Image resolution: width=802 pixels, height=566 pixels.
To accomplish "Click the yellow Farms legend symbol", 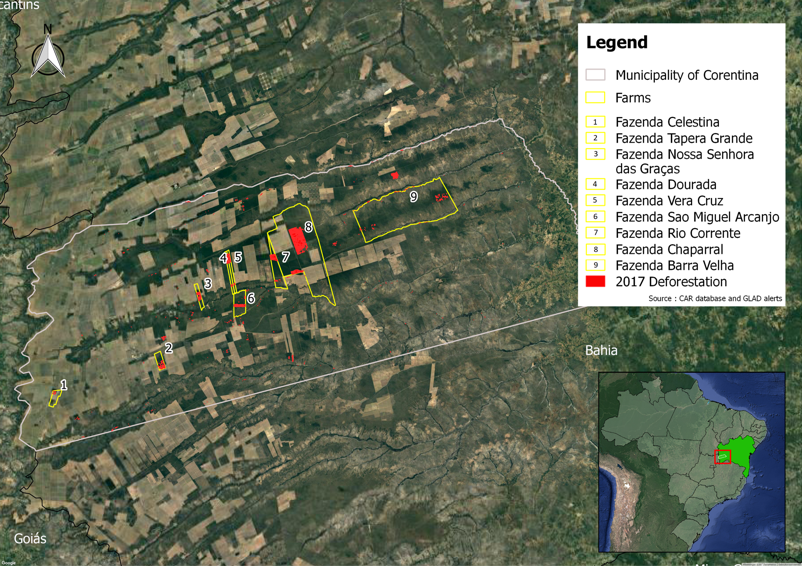I will [x=595, y=98].
